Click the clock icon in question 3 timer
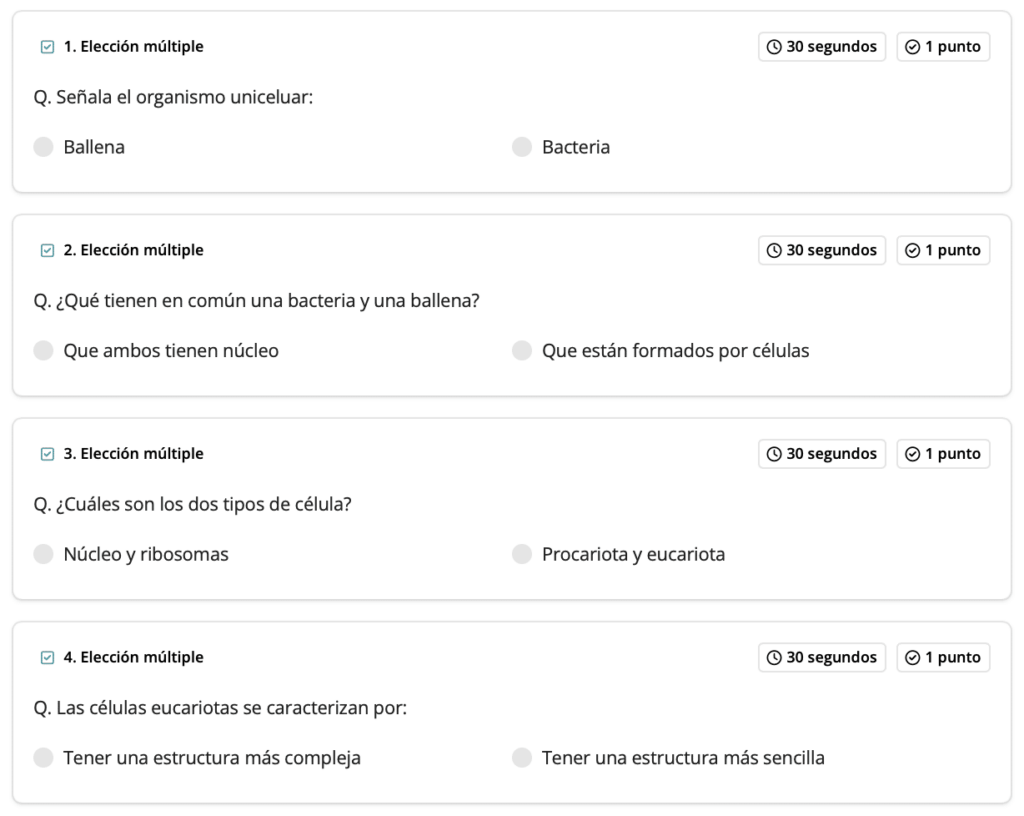1024x816 pixels. click(x=774, y=454)
